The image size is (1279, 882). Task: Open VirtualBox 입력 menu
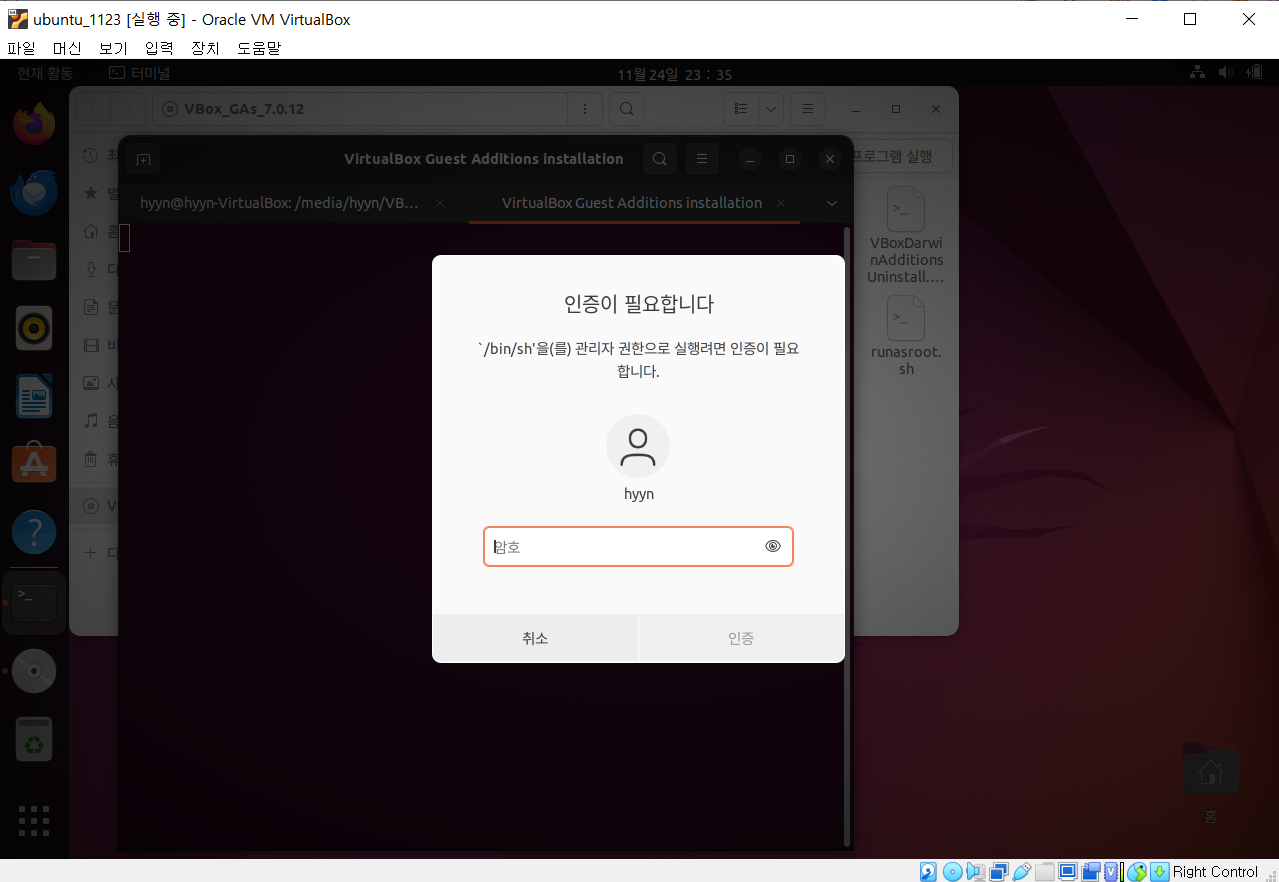(x=159, y=47)
